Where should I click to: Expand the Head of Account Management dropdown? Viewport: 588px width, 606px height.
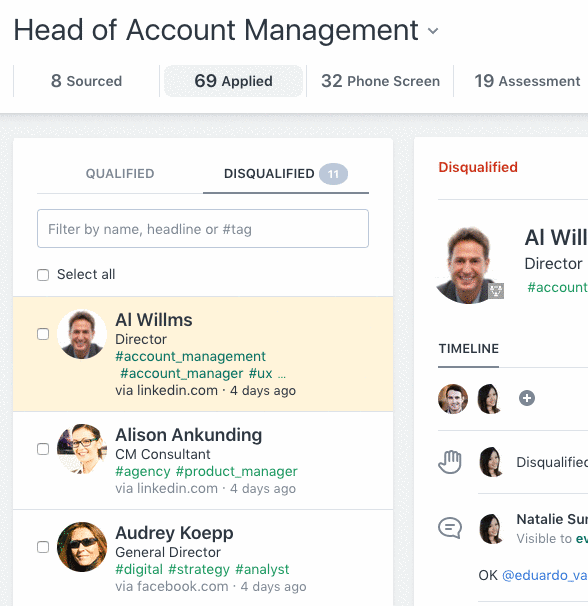pyautogui.click(x=433, y=31)
